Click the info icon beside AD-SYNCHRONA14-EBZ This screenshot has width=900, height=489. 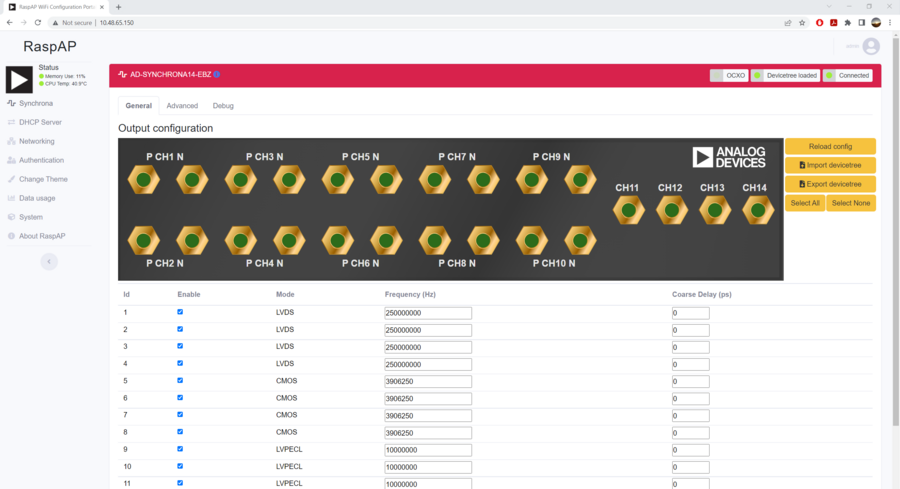(217, 74)
